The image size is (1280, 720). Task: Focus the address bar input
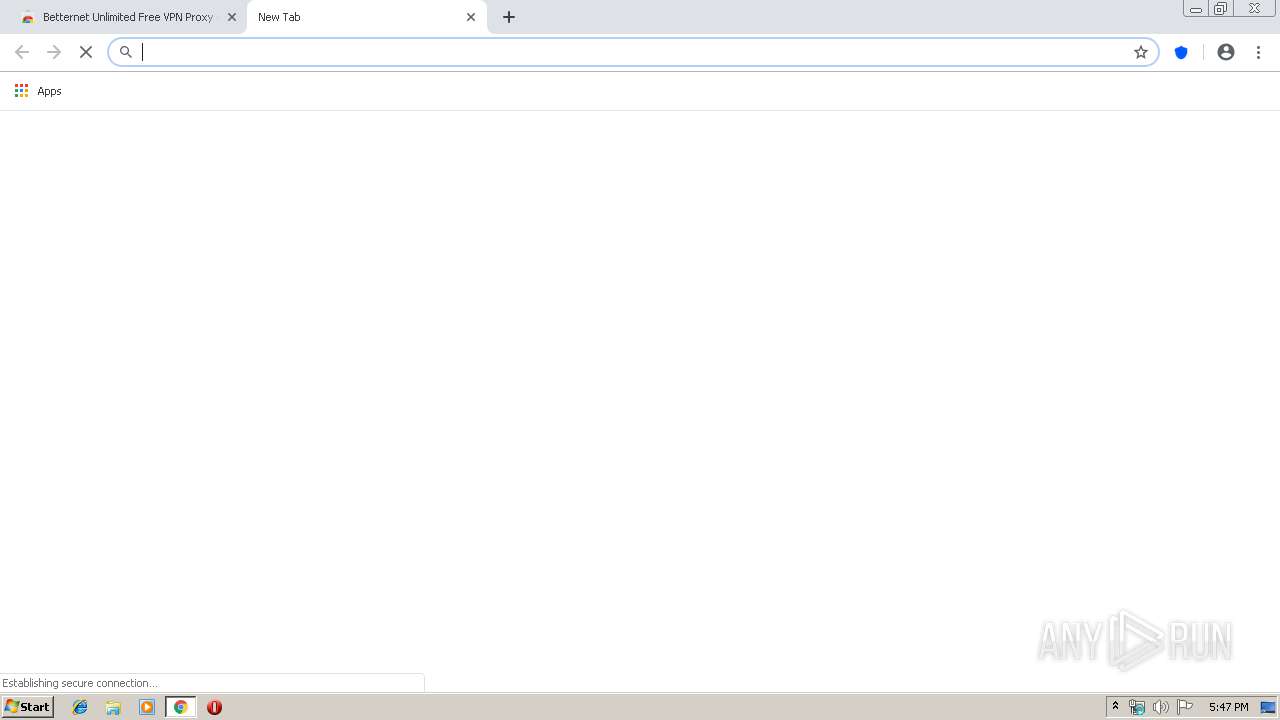pyautogui.click(x=632, y=52)
